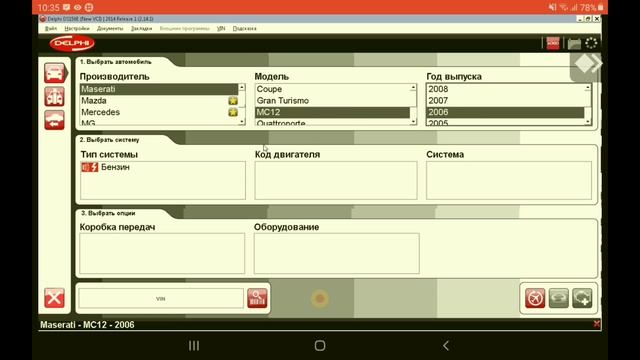Click the 2. Выбрать систему tab header

pos(109,140)
